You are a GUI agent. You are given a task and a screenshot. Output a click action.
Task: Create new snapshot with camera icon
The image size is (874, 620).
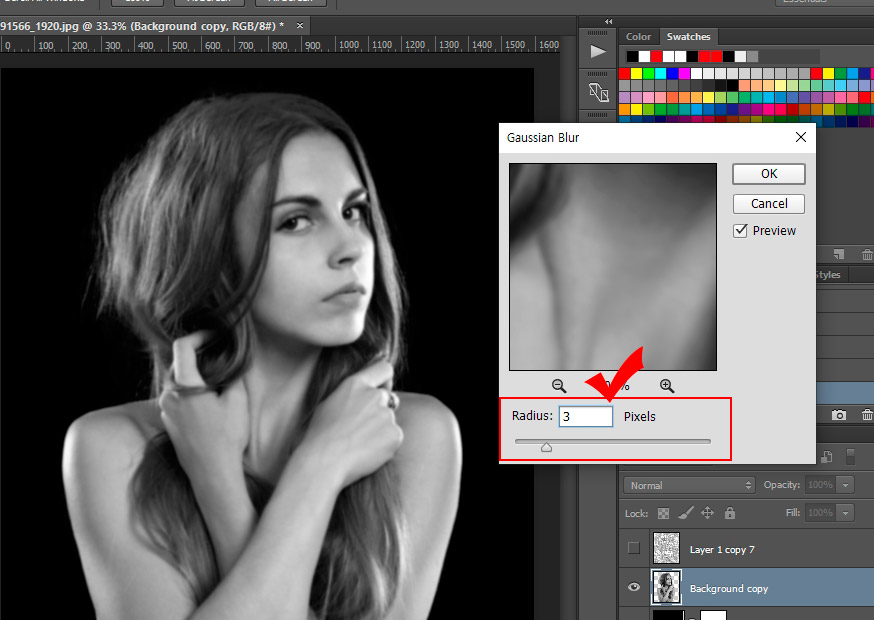tap(838, 415)
